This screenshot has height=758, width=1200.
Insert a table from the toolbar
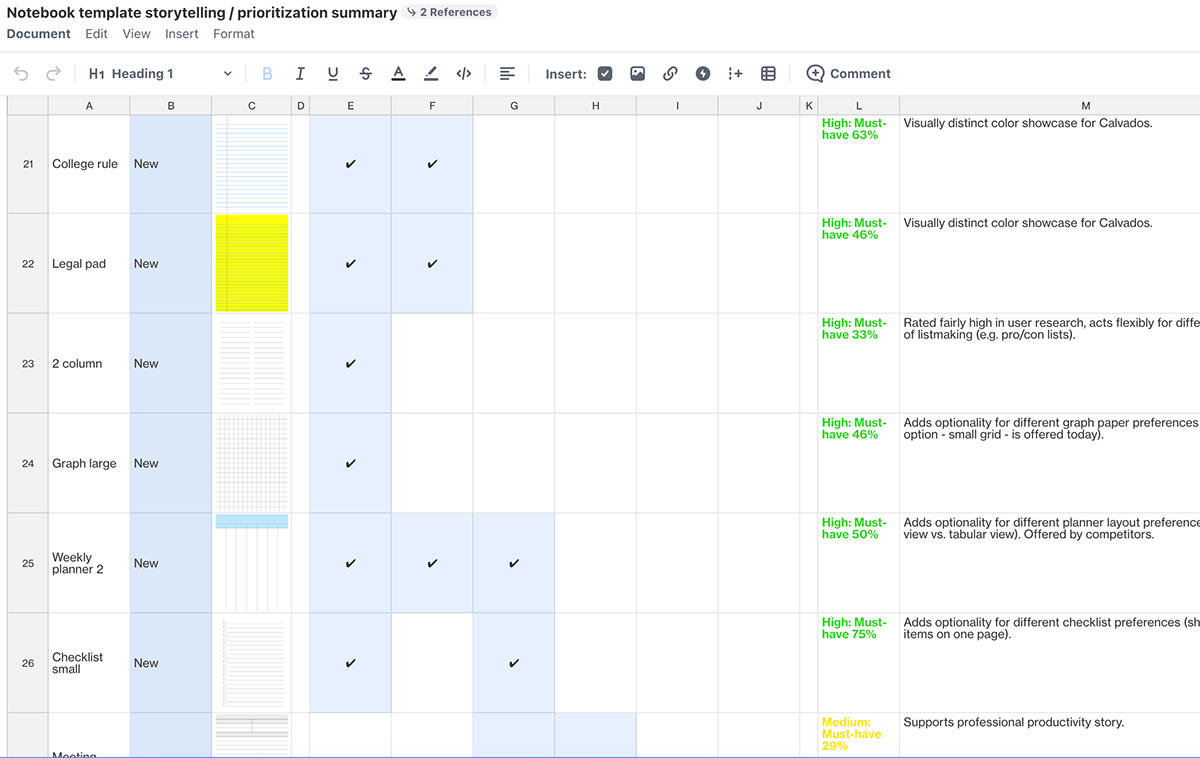pyautogui.click(x=767, y=73)
